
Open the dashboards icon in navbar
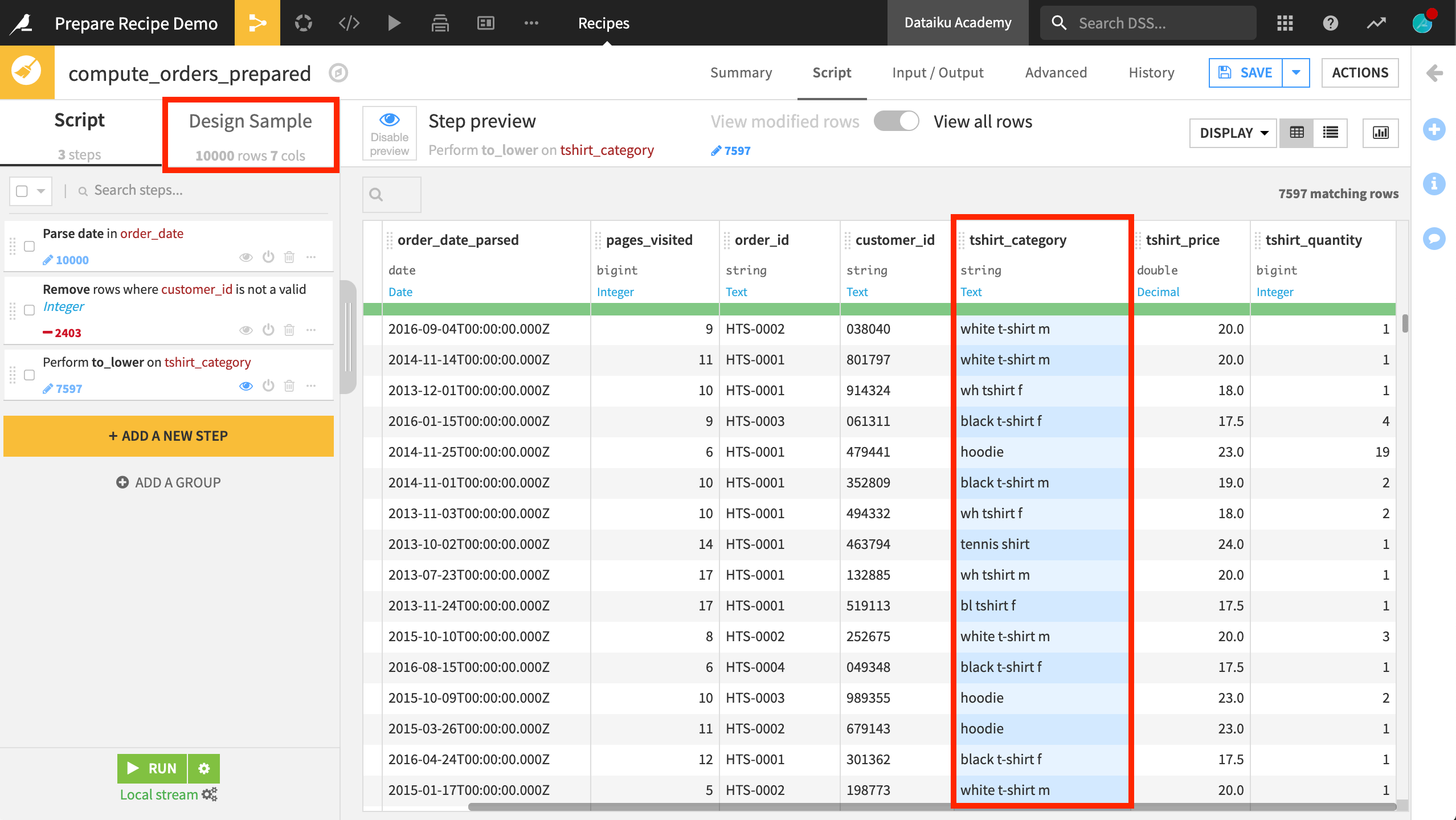click(485, 23)
